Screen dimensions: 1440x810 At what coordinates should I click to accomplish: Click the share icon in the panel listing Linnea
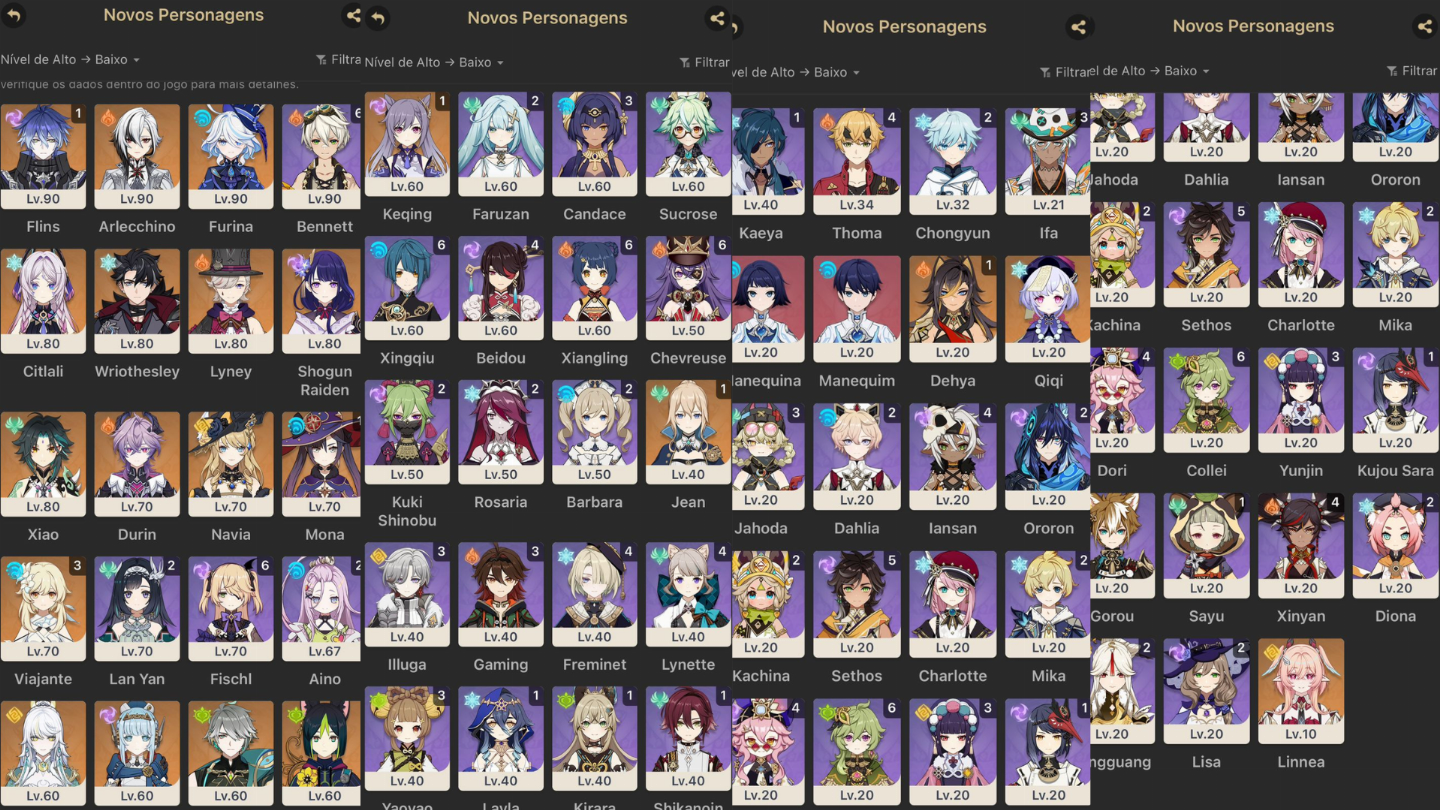(1424, 27)
